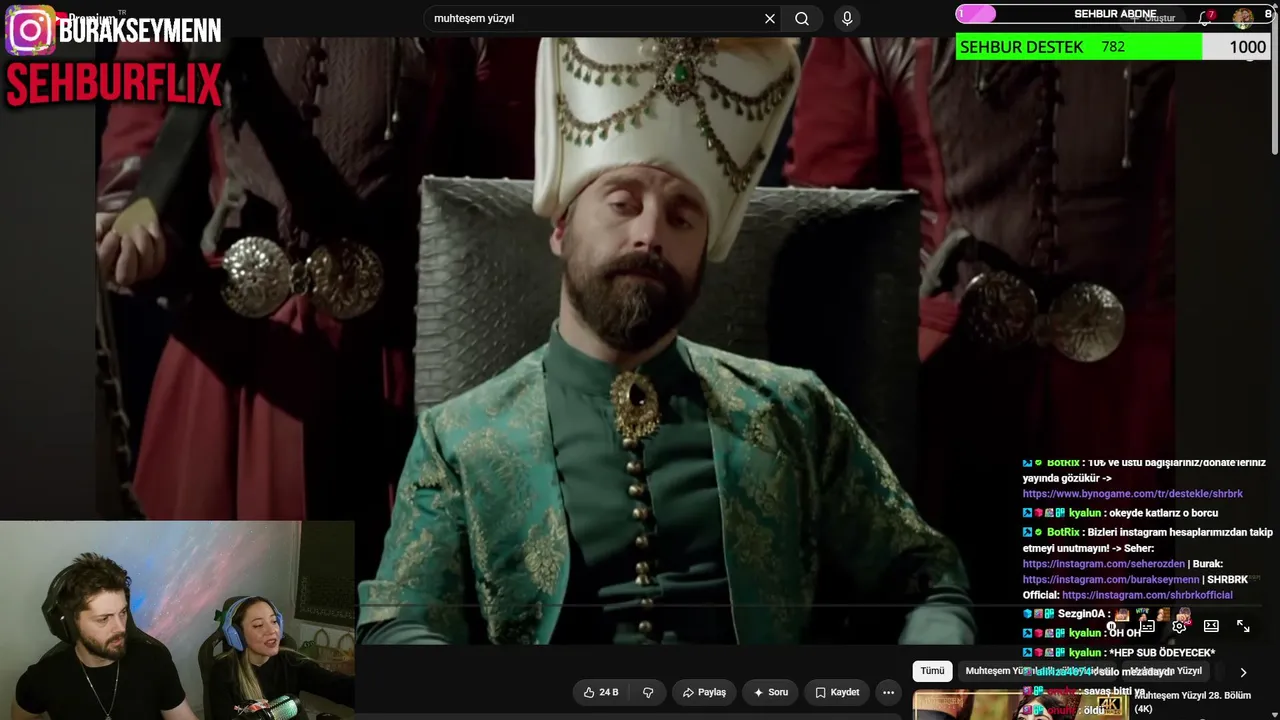The width and height of the screenshot is (1280, 720).
Task: Open the Muhteşem Yüzyıl 28. Bölüm video thumbnail
Action: click(x=1020, y=704)
